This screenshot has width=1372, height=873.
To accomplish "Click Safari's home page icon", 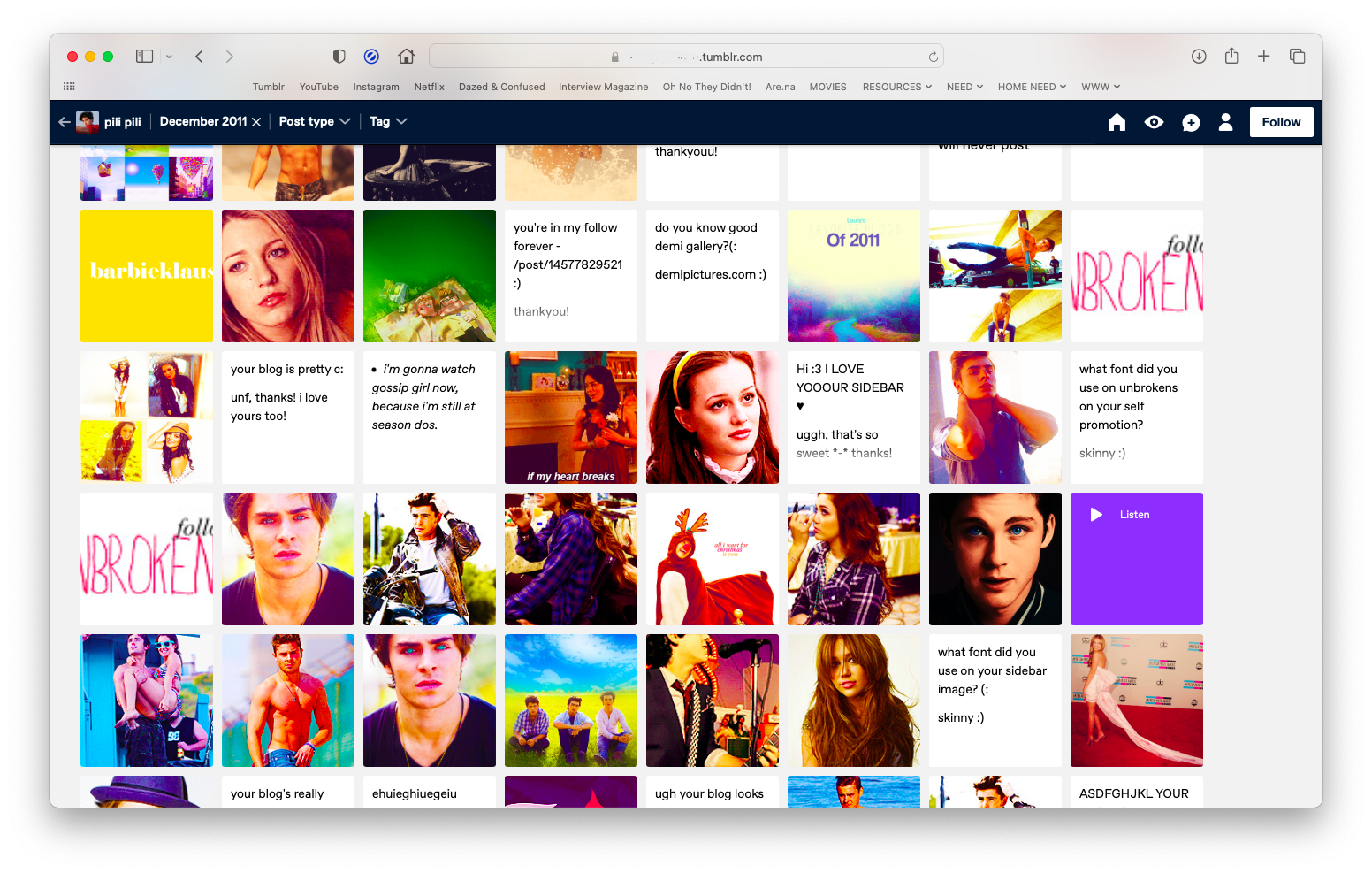I will [406, 57].
